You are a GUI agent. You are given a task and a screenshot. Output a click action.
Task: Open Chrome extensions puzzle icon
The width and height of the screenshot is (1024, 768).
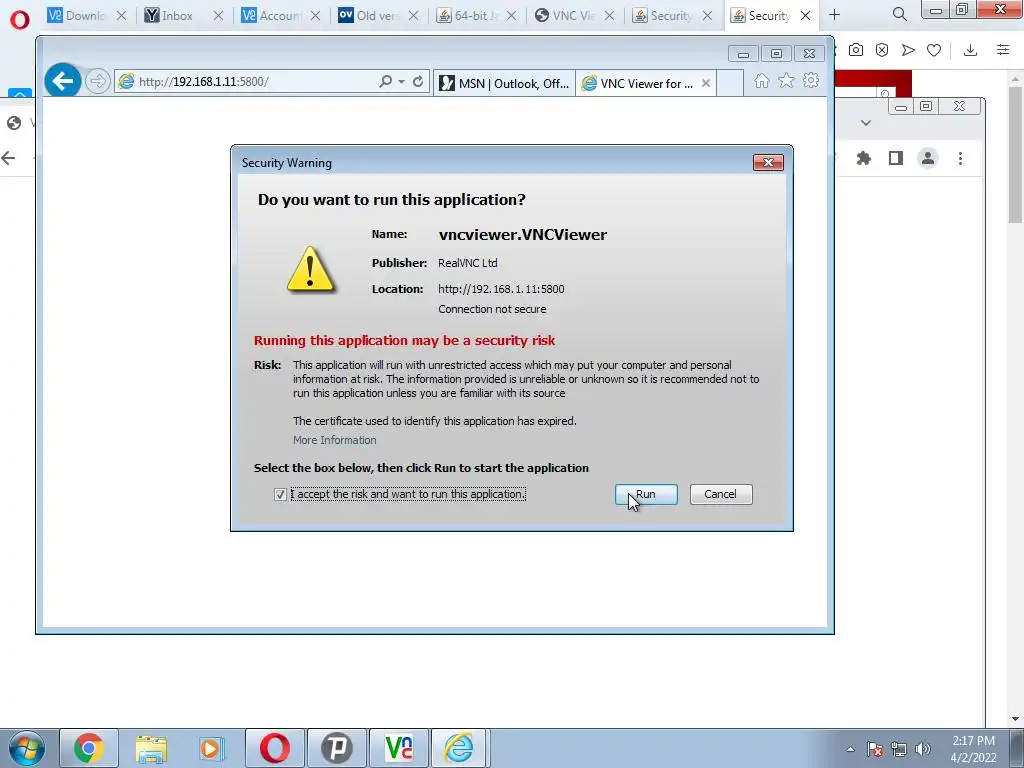pos(863,158)
